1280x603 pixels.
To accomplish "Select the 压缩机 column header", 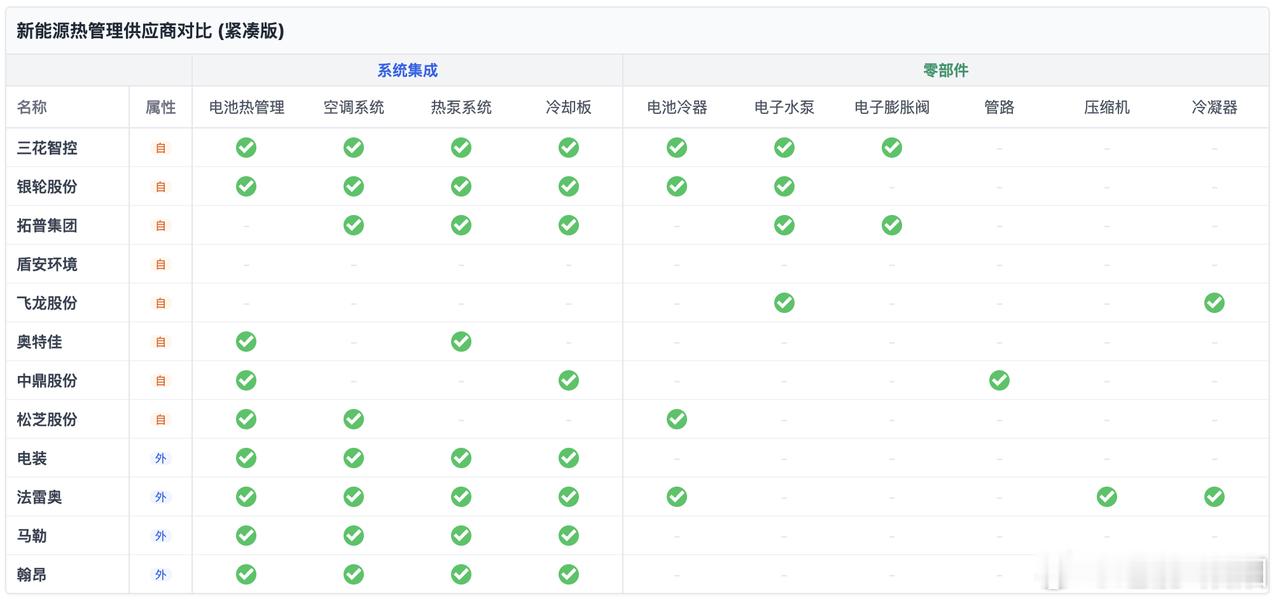I will (x=1107, y=107).
